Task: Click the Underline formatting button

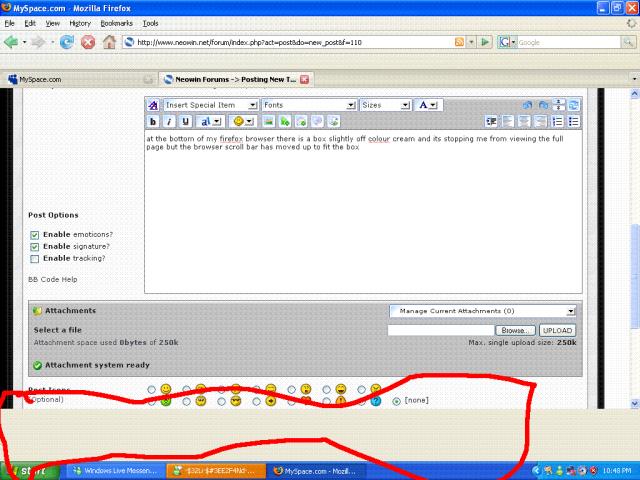Action: [185, 121]
